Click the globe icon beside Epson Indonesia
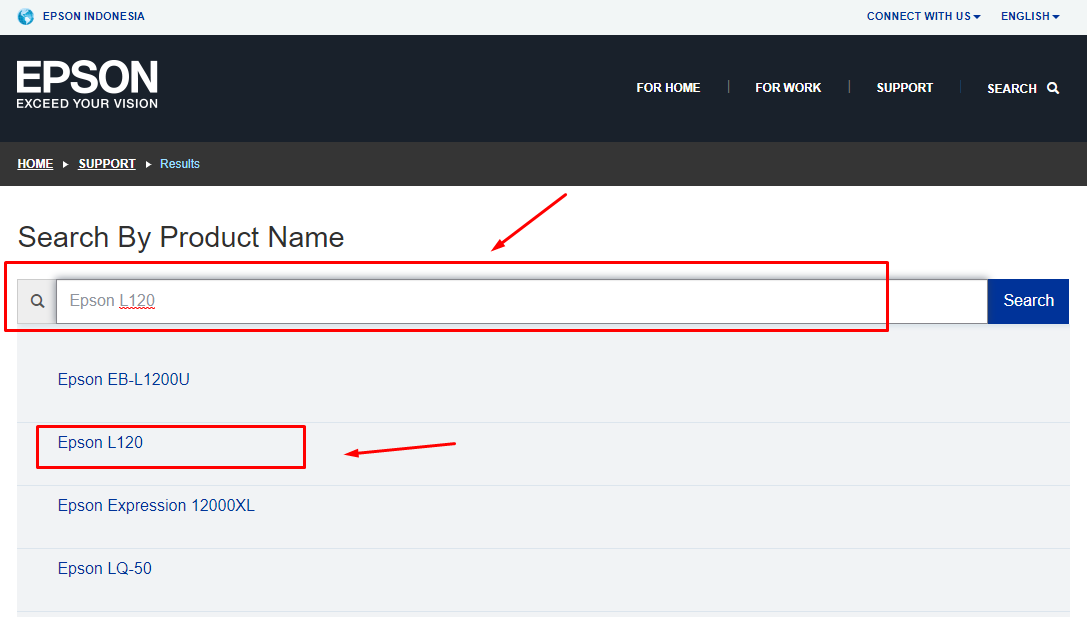Screen dimensions: 1087x617 pyautogui.click(x=26, y=16)
